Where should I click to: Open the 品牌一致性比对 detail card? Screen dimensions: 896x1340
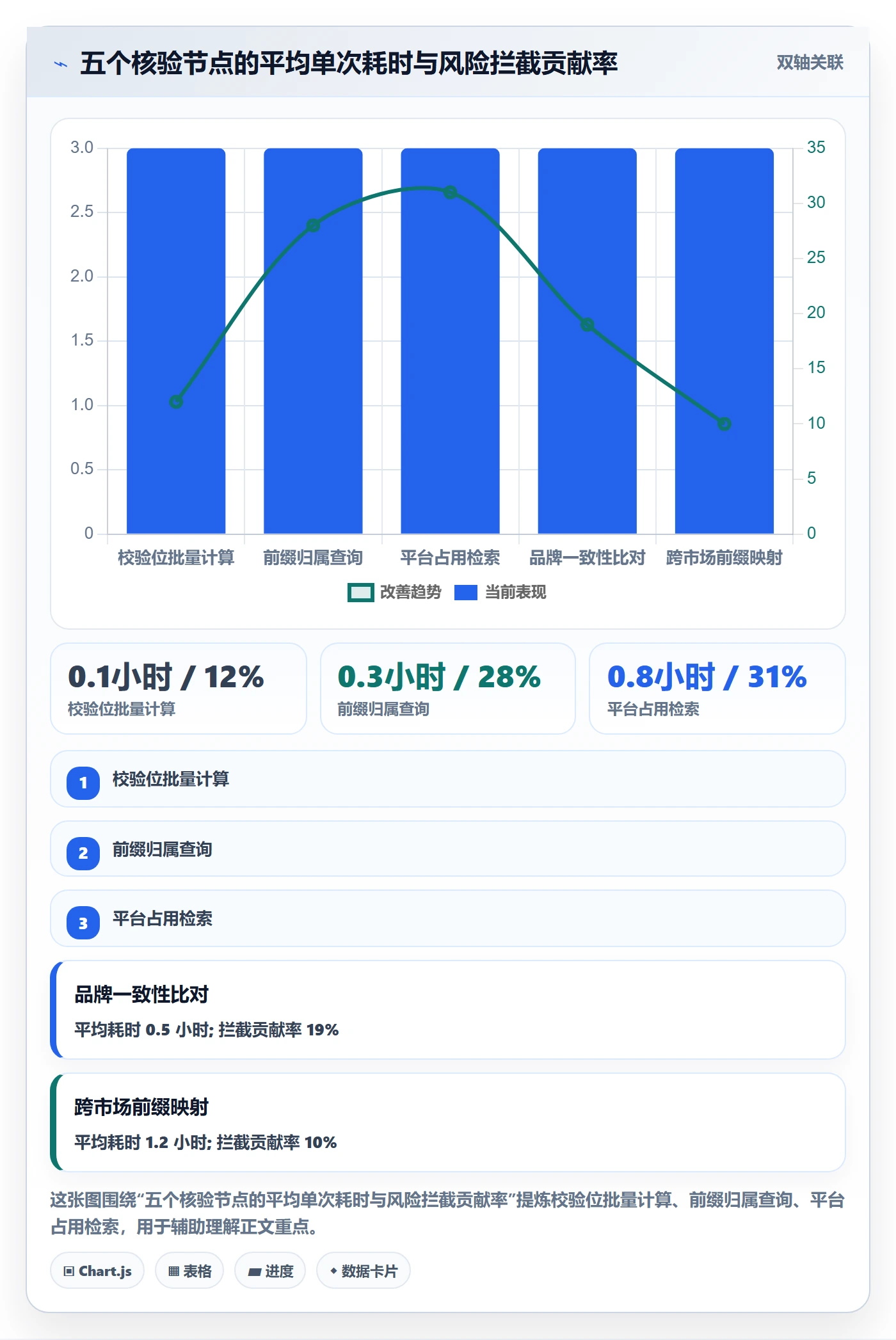[x=448, y=1010]
